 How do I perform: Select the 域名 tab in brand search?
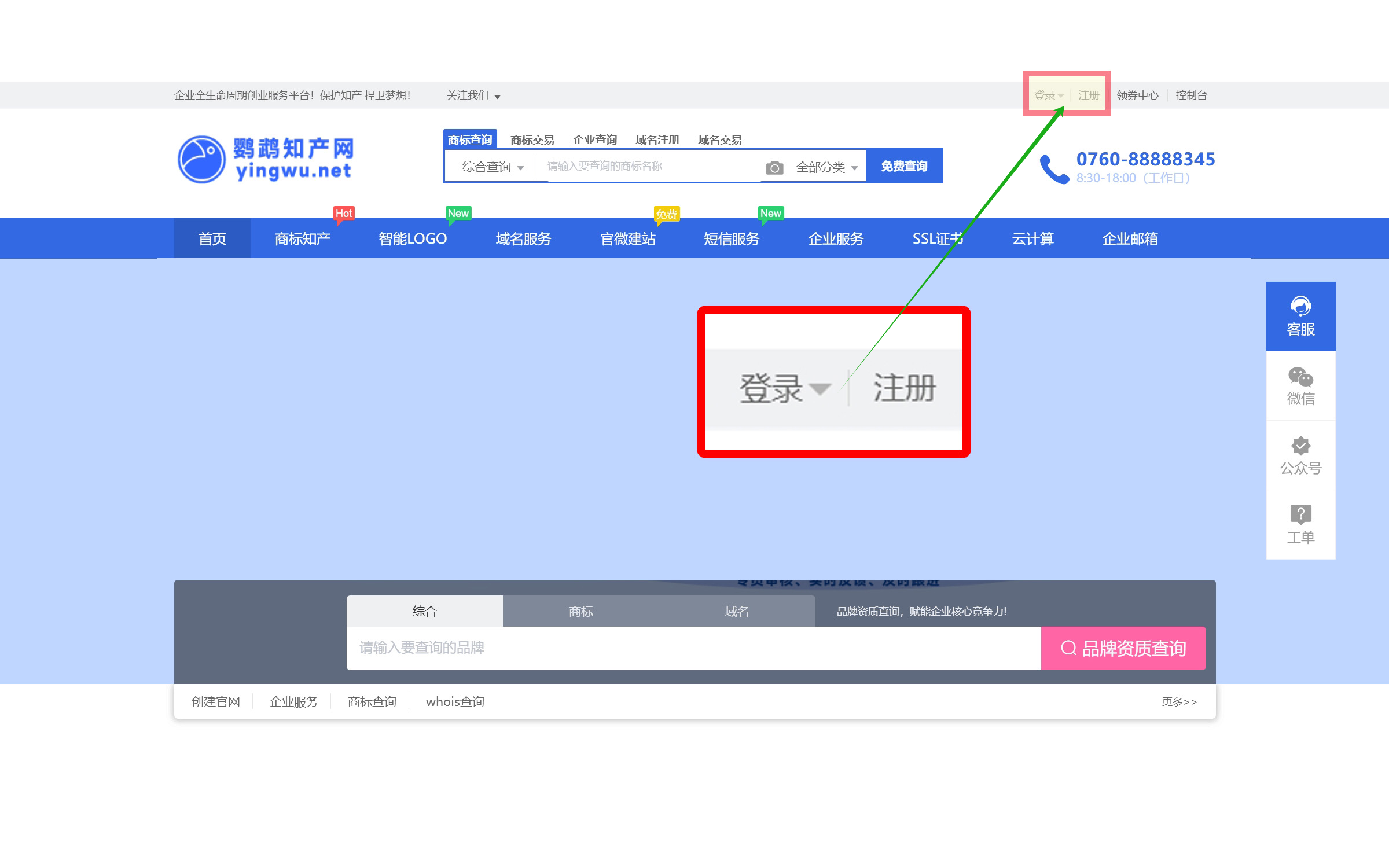tap(737, 611)
